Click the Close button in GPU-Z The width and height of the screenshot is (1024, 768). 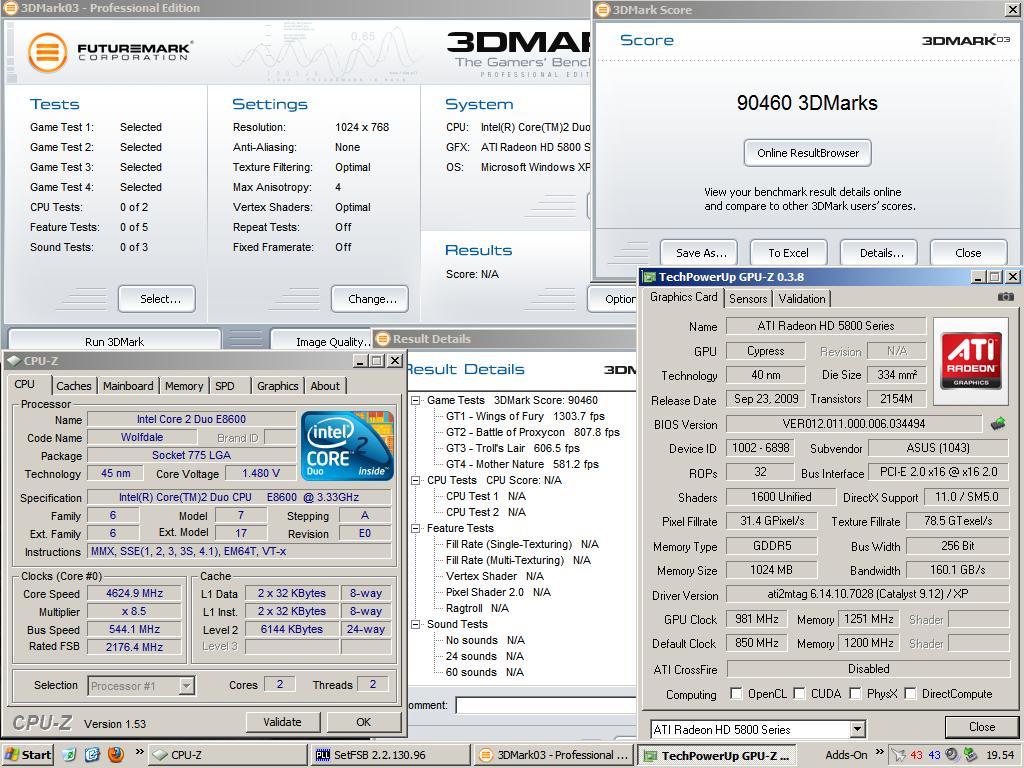pos(982,727)
